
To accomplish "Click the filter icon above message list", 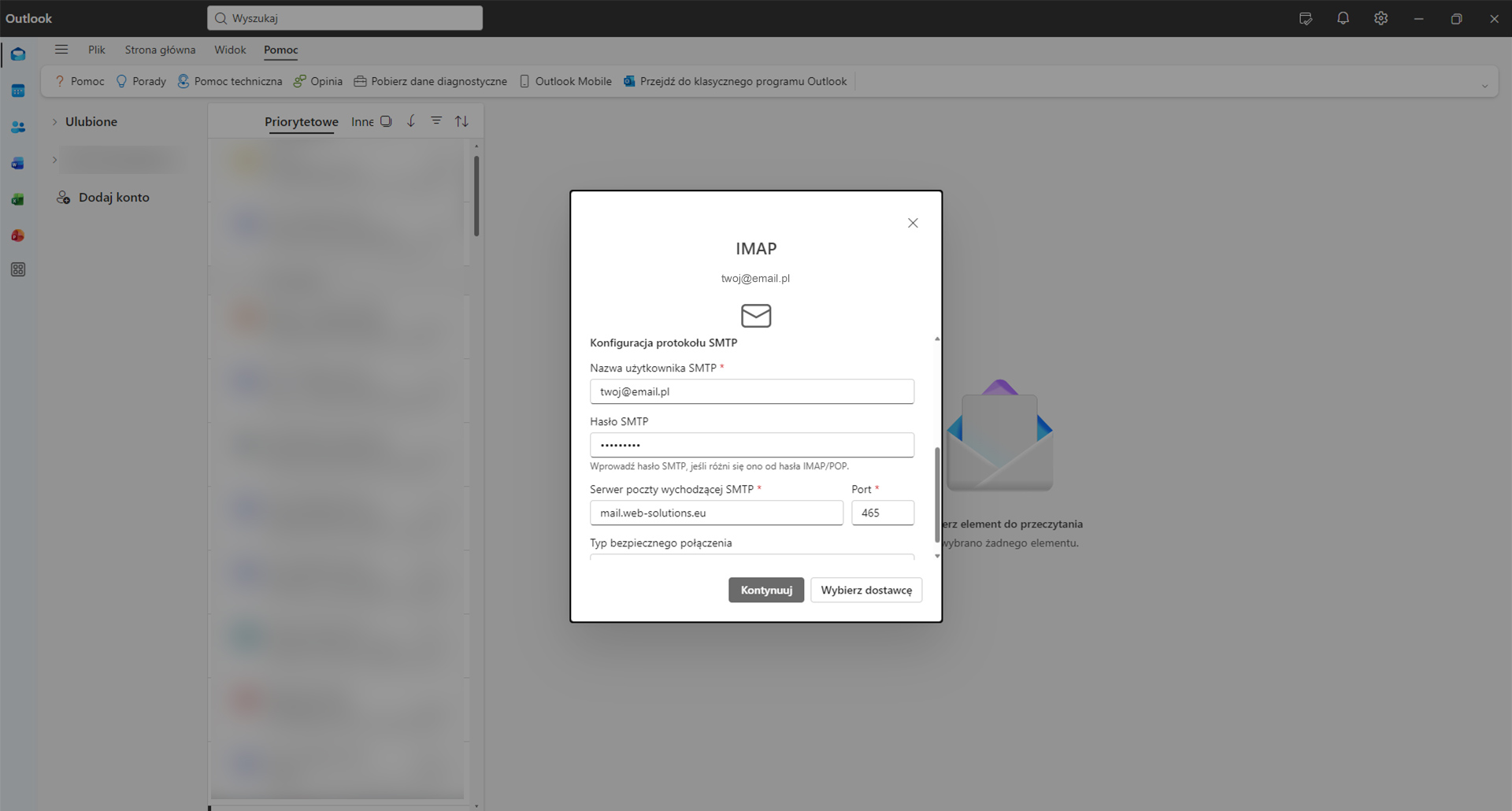I will pos(436,121).
